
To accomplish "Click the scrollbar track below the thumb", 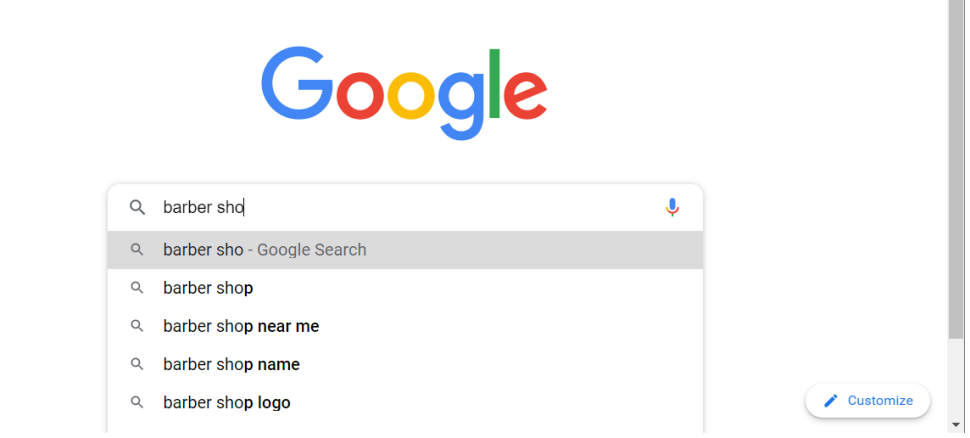I will coord(956,377).
